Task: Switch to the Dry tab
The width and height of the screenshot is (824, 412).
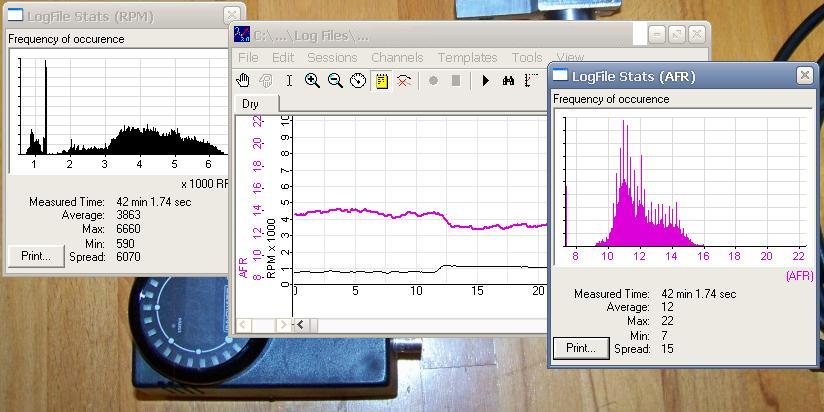Action: tap(250, 104)
